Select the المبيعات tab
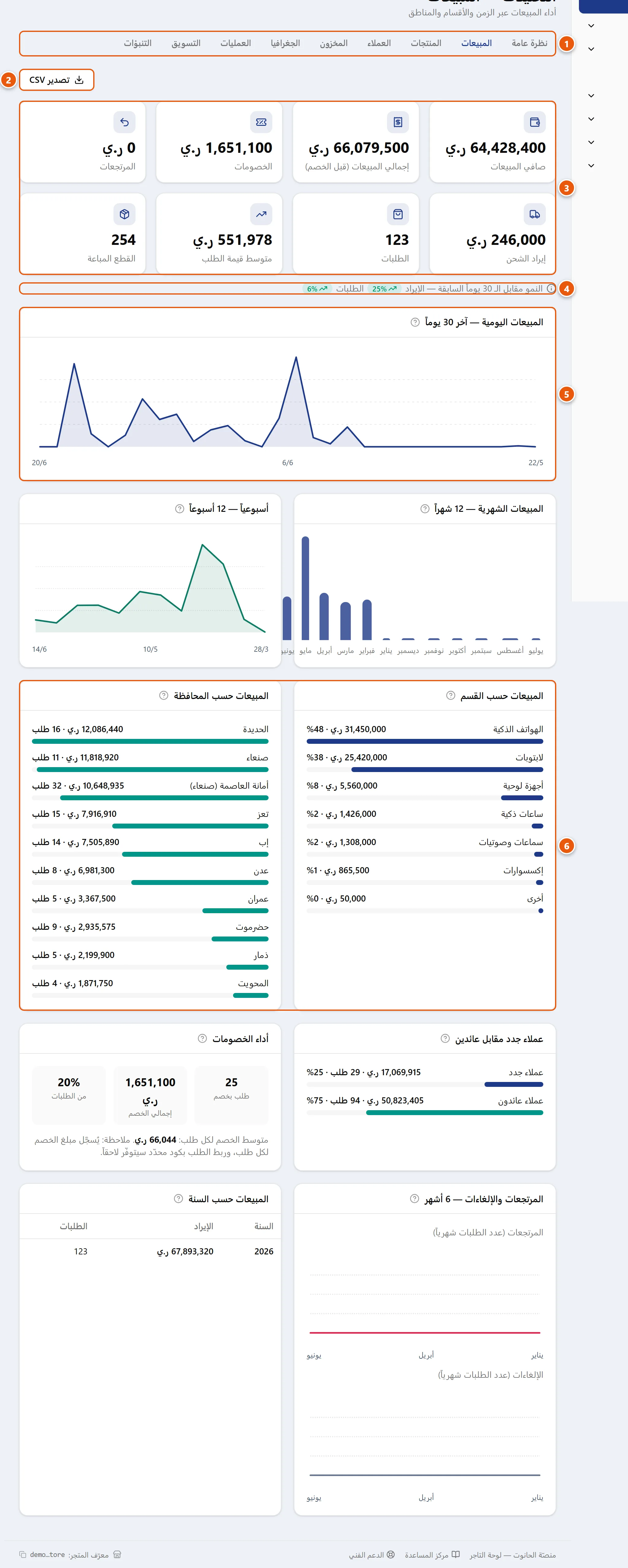The height and width of the screenshot is (1568, 628). click(x=476, y=43)
